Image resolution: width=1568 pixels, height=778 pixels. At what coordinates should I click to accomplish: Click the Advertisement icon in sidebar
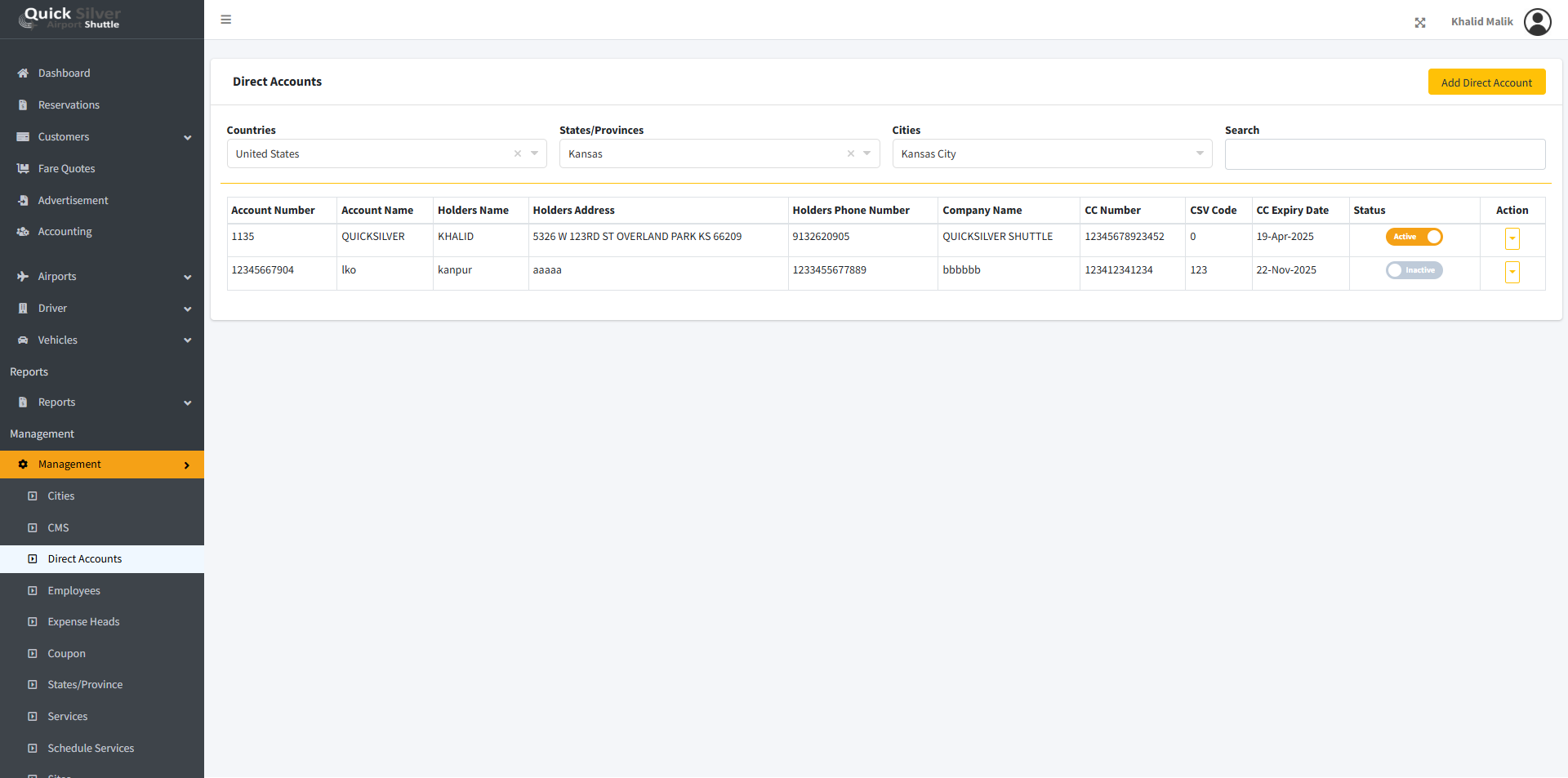tap(23, 201)
